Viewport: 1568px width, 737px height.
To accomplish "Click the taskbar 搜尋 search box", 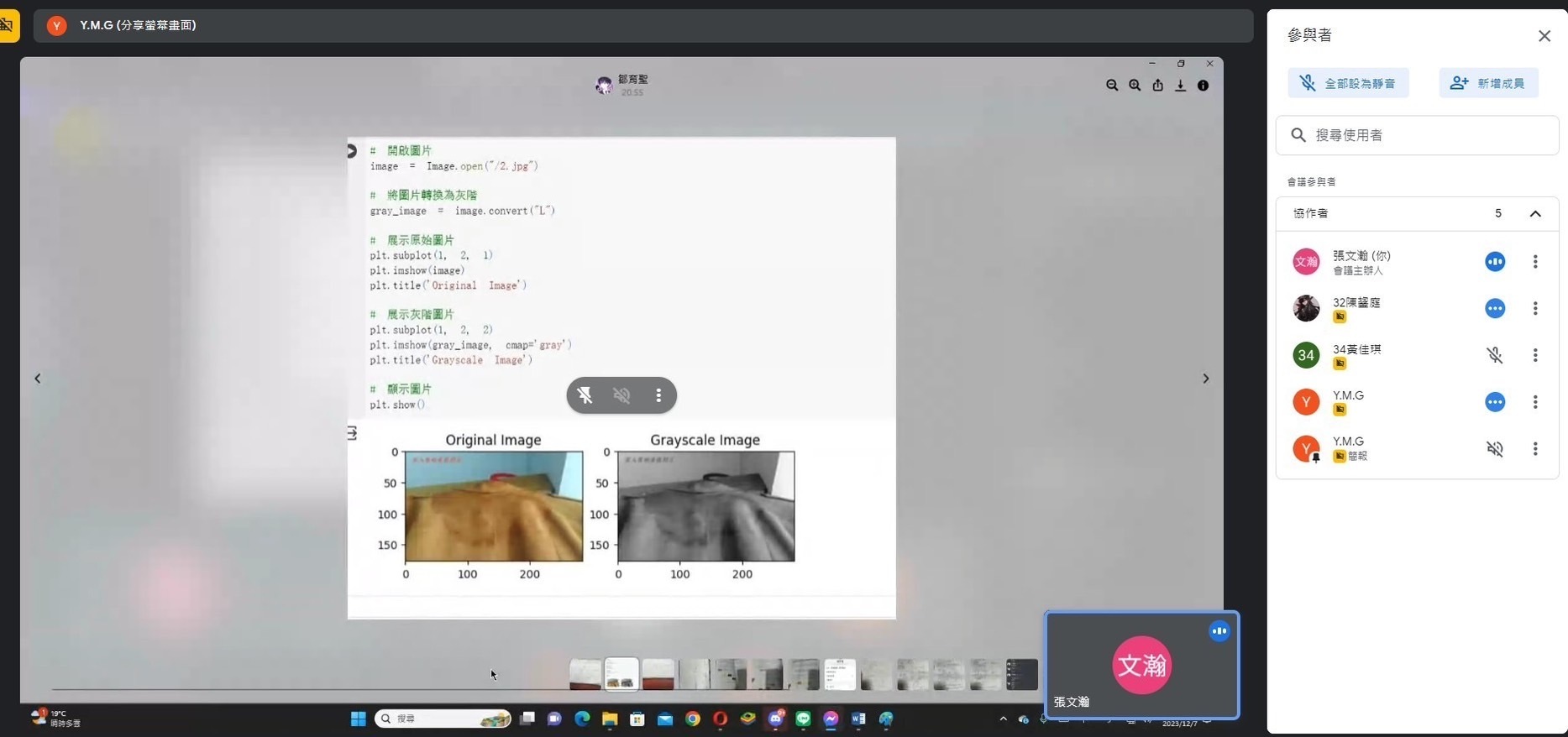I will coord(443,719).
